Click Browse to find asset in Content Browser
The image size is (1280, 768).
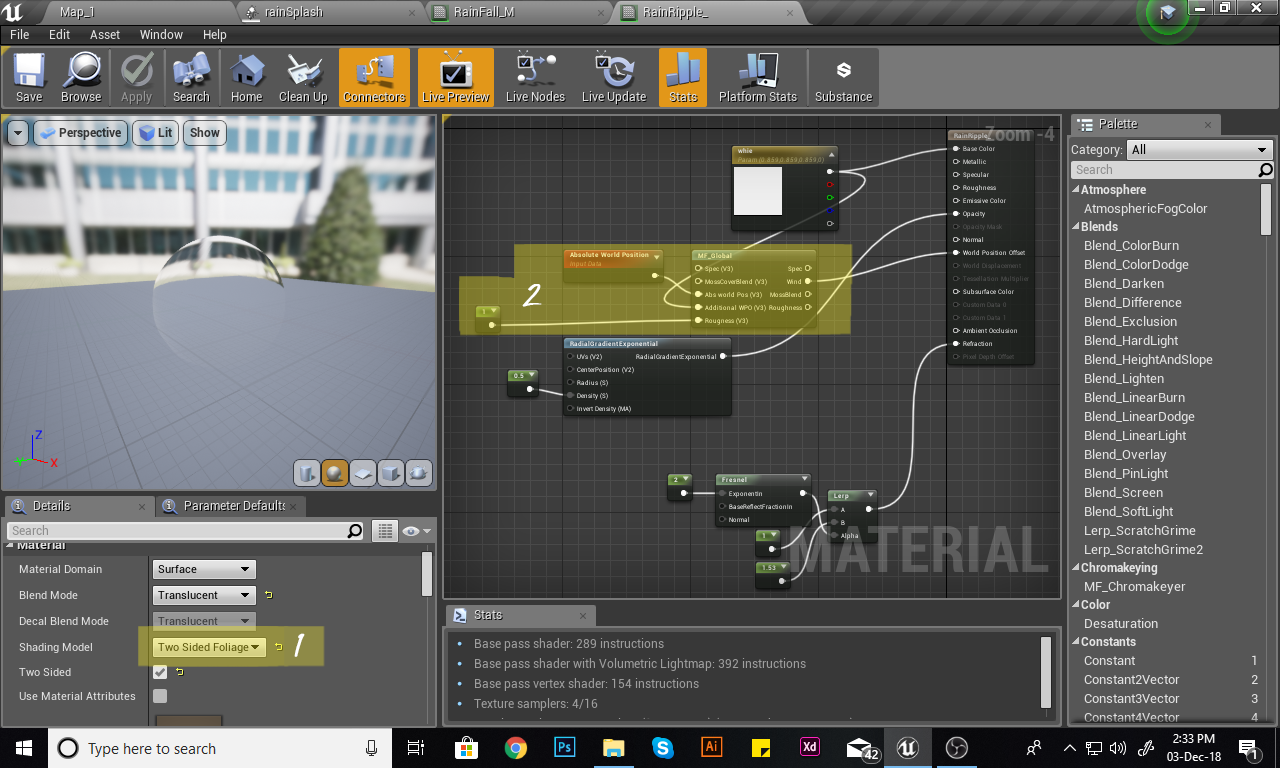click(x=81, y=77)
